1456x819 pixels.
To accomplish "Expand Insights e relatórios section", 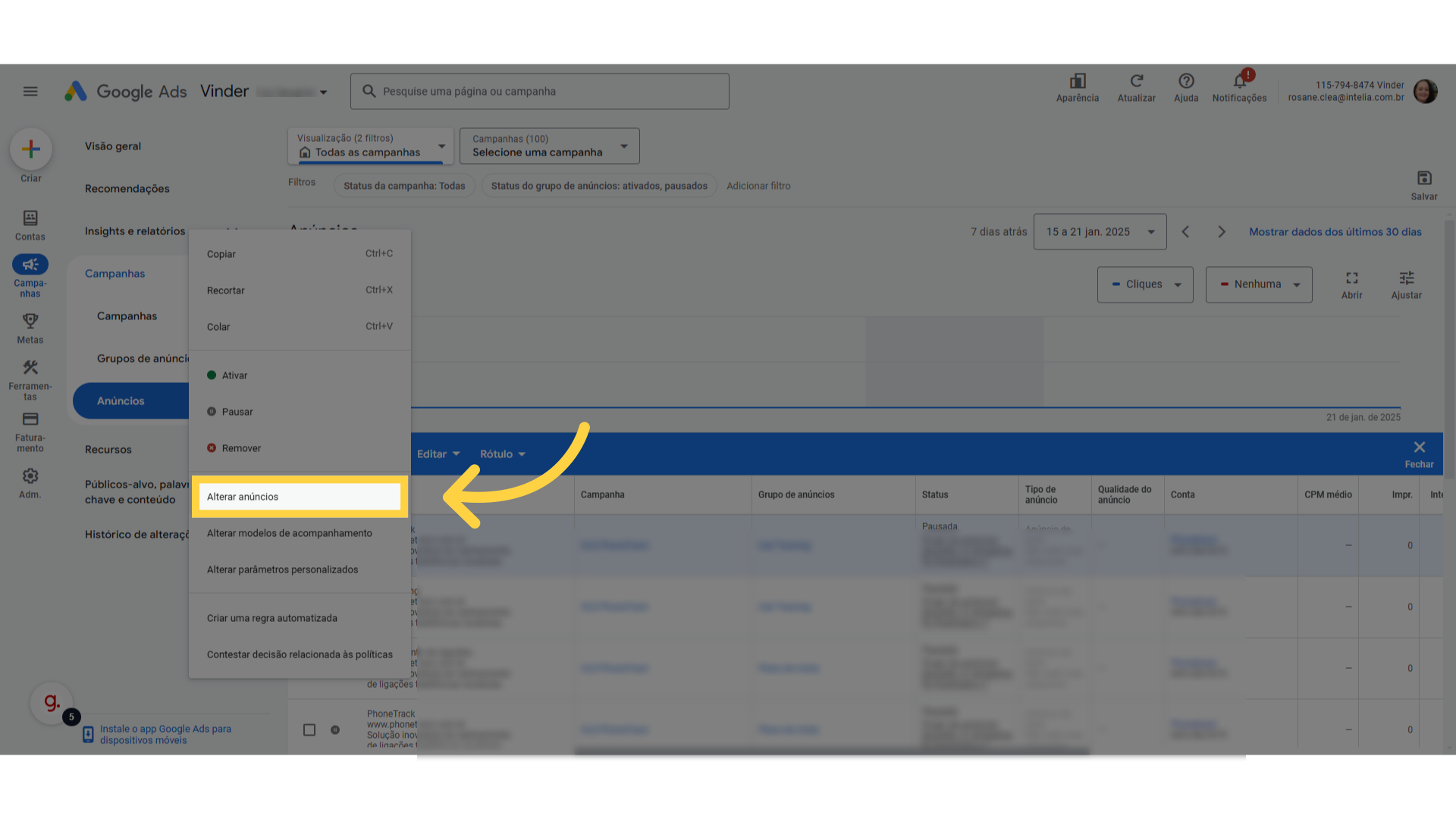I will 135,231.
